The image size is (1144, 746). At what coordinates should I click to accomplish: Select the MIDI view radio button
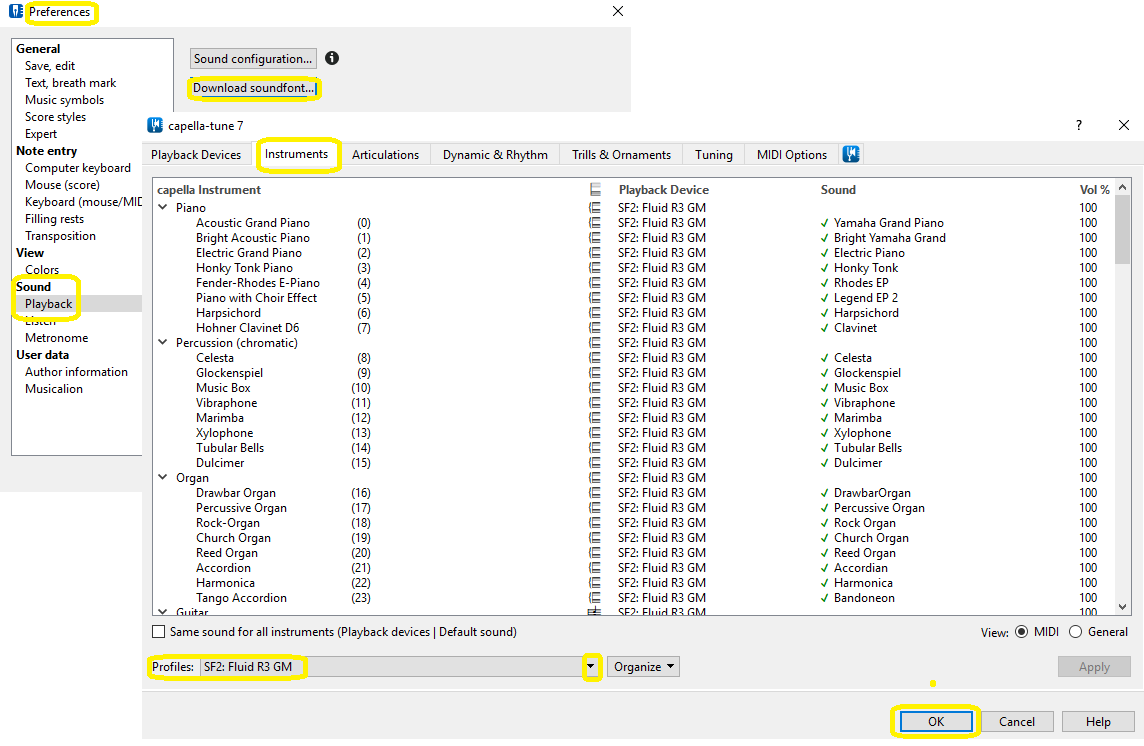click(1021, 632)
